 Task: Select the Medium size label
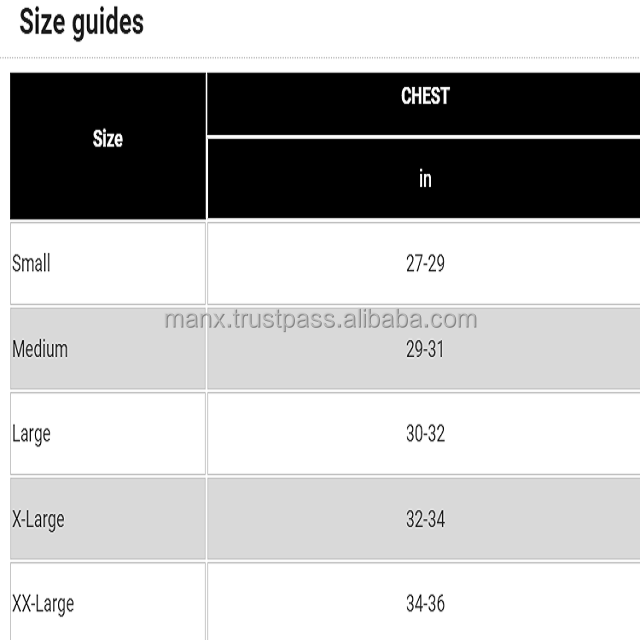(40, 349)
